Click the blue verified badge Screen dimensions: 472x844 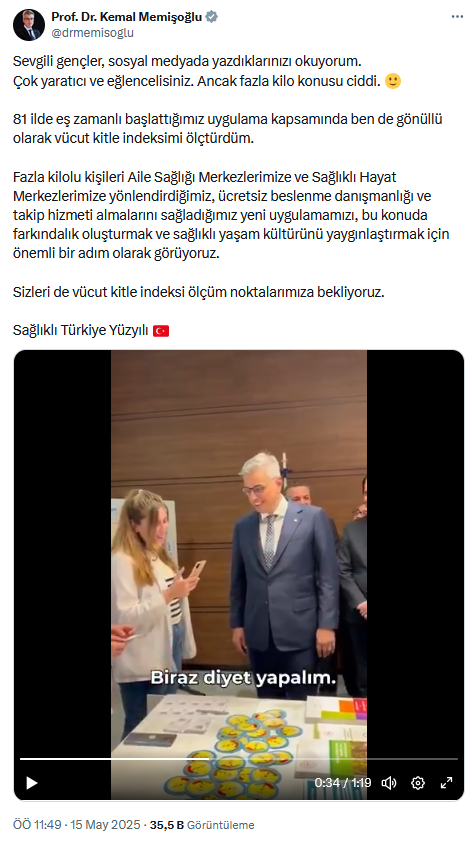[212, 17]
